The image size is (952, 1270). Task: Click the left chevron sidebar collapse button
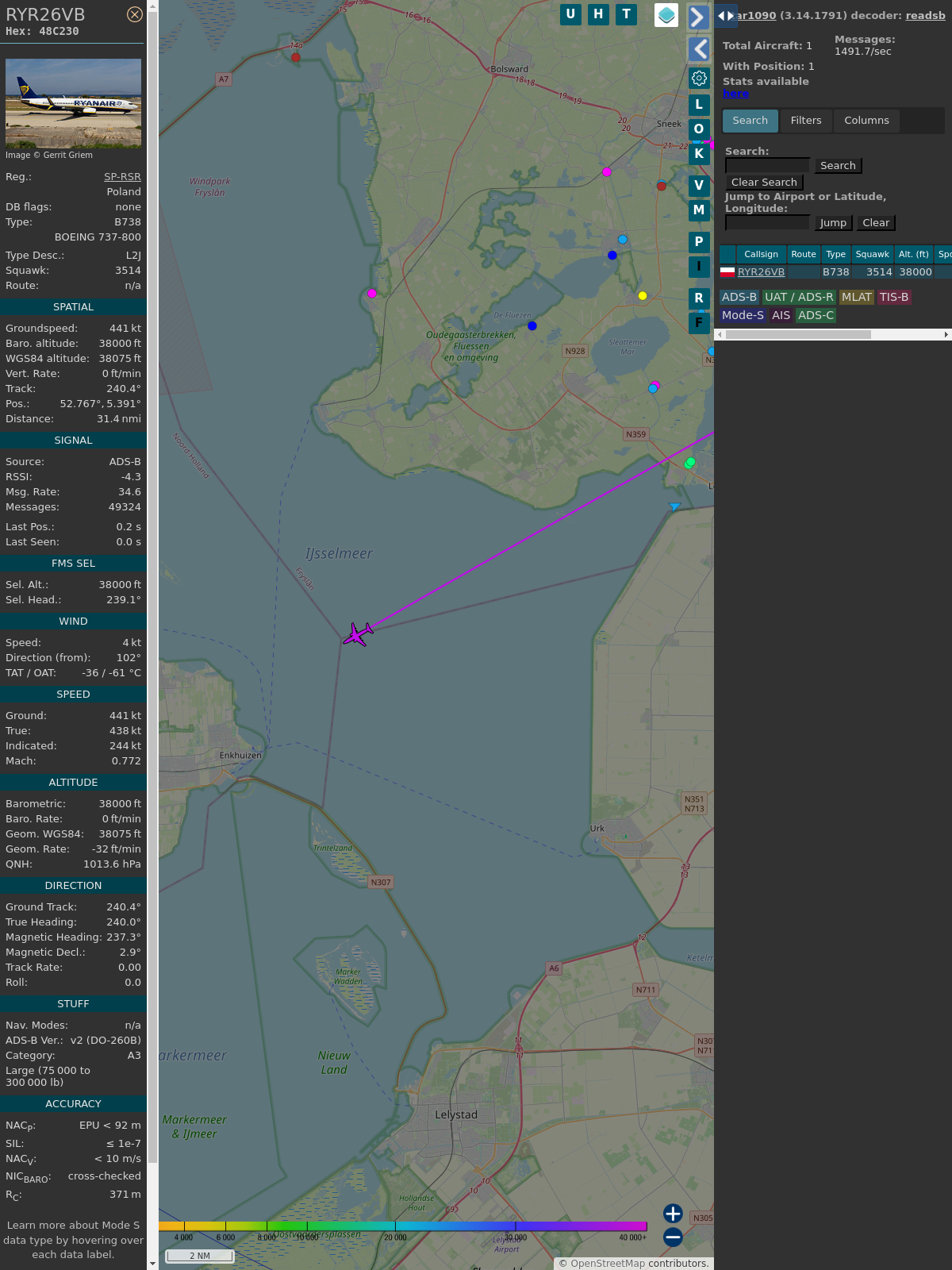point(698,49)
